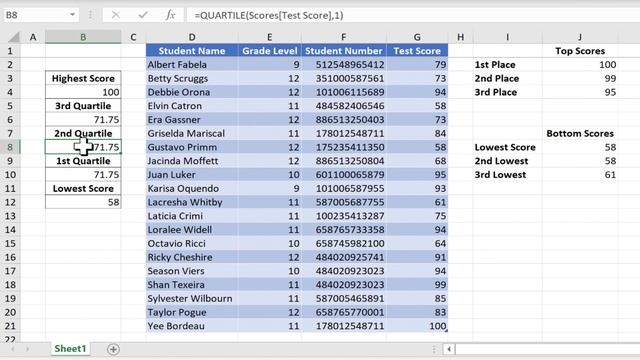
Task: Select Yee Bordeau's test score 100
Action: coord(417,326)
